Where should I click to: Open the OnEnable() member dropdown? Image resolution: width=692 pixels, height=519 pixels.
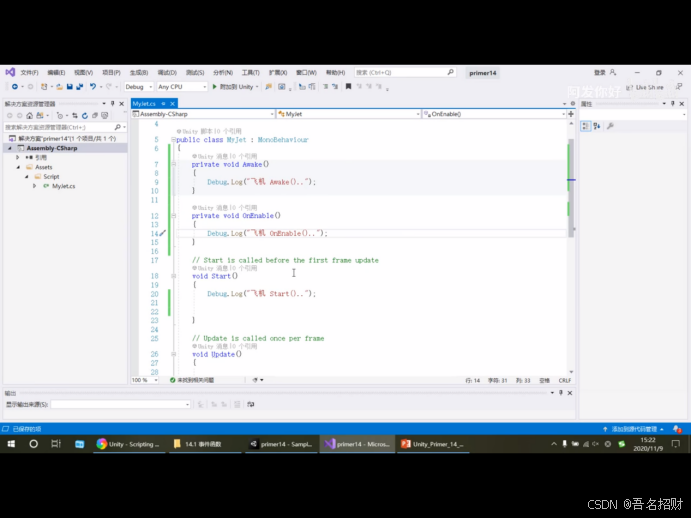(x=494, y=114)
